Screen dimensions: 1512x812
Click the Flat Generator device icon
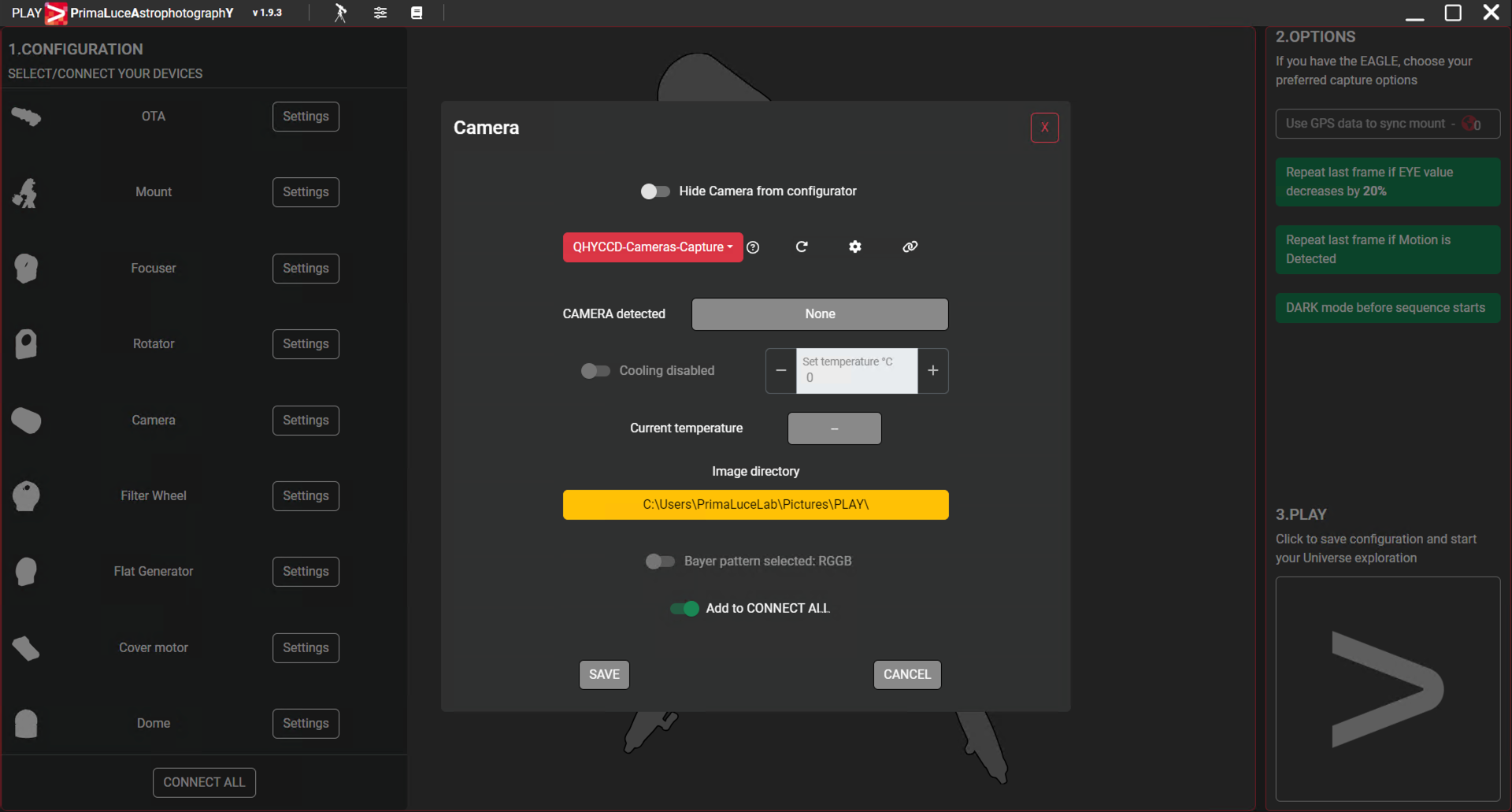tap(26, 572)
